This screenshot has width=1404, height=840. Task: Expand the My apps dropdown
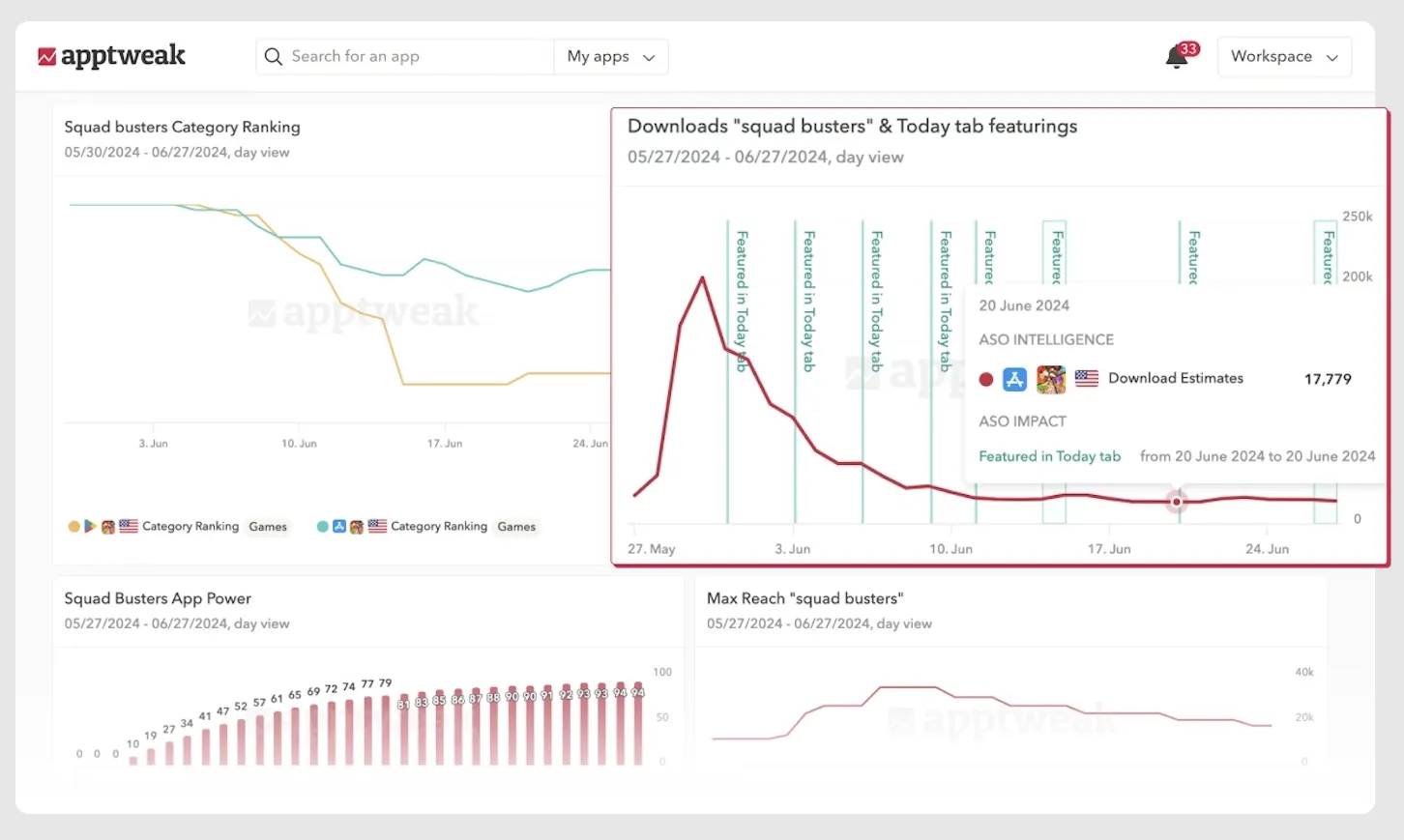coord(610,57)
